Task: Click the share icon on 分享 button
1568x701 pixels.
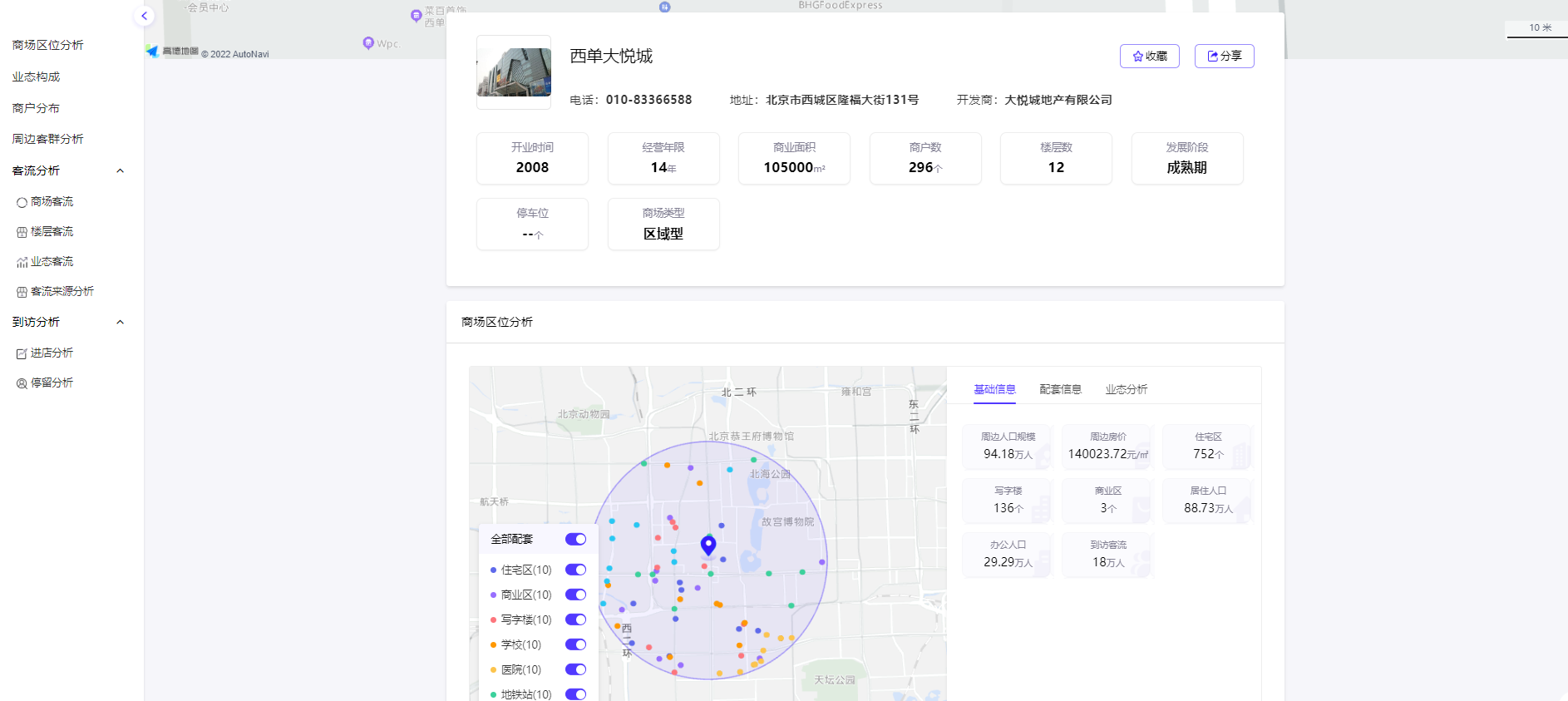Action: (1213, 57)
